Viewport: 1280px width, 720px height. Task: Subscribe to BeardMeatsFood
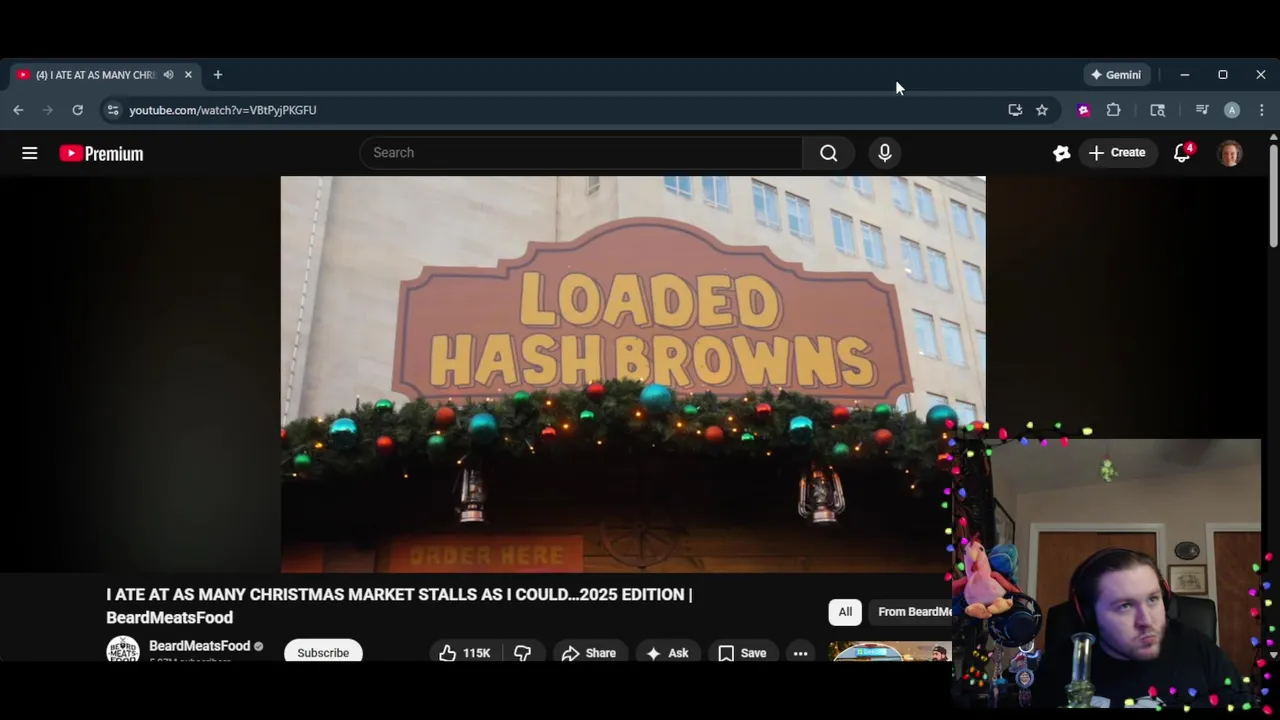(x=323, y=651)
